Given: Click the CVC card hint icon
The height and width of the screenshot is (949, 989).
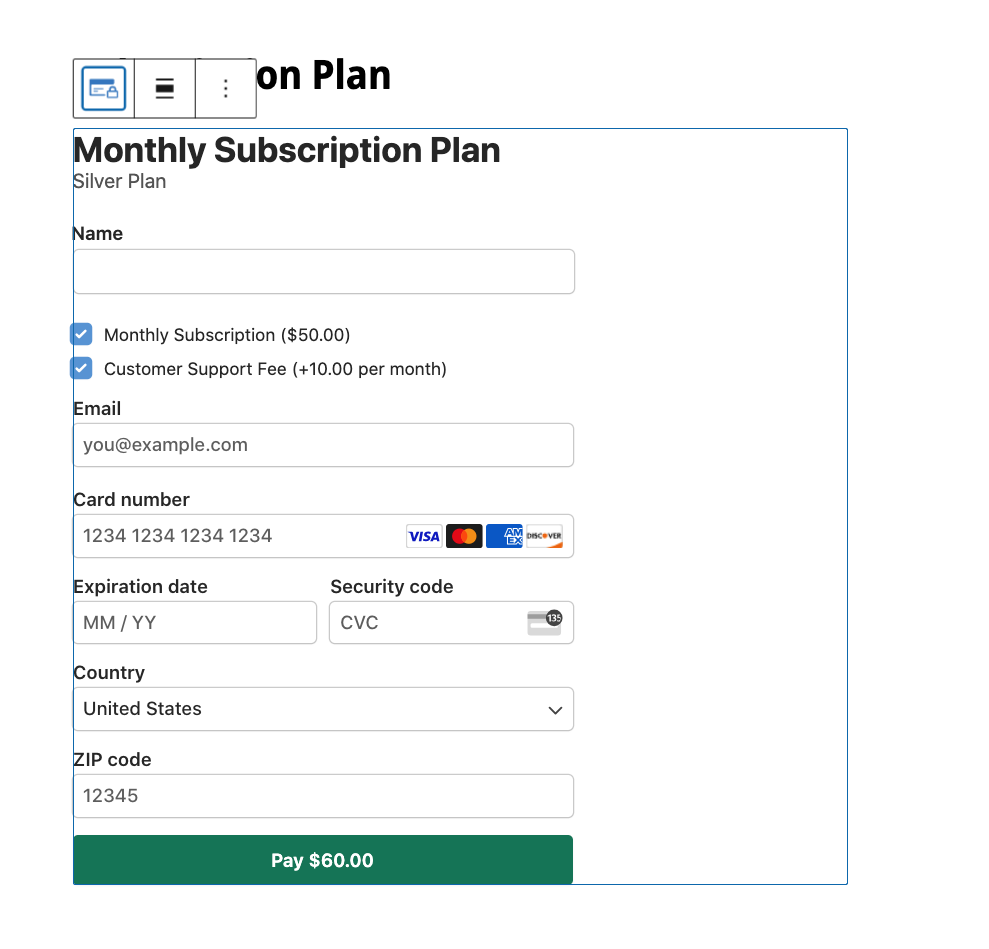Looking at the screenshot, I should point(545,622).
